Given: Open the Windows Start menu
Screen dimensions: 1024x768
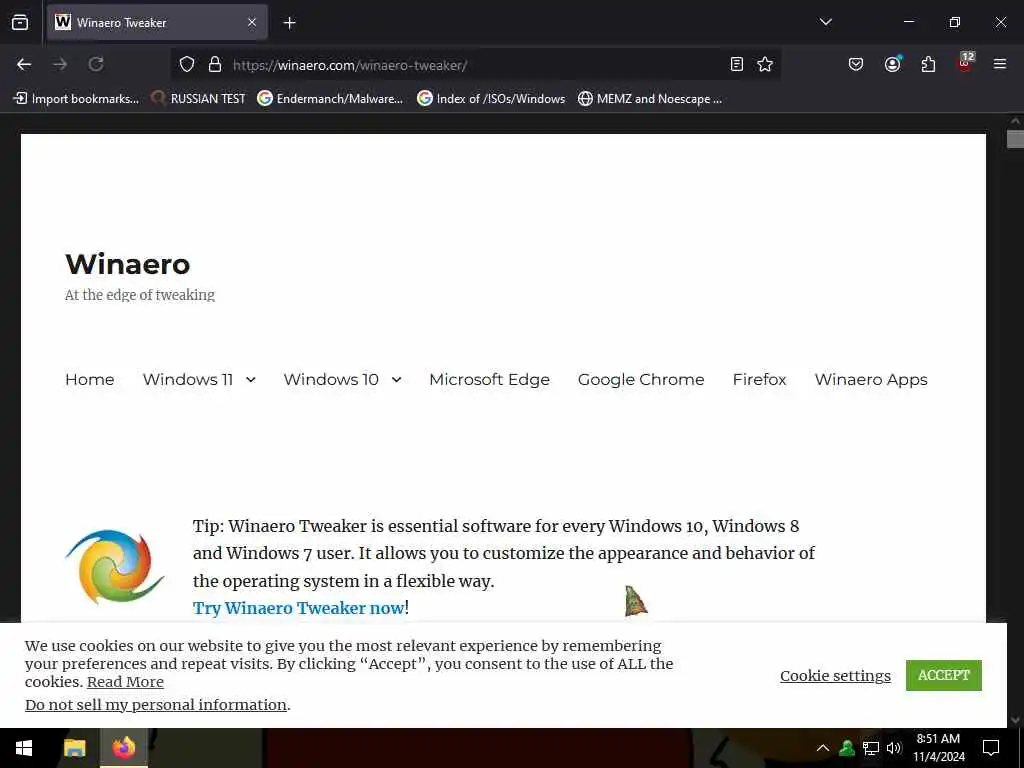Looking at the screenshot, I should tap(24, 748).
